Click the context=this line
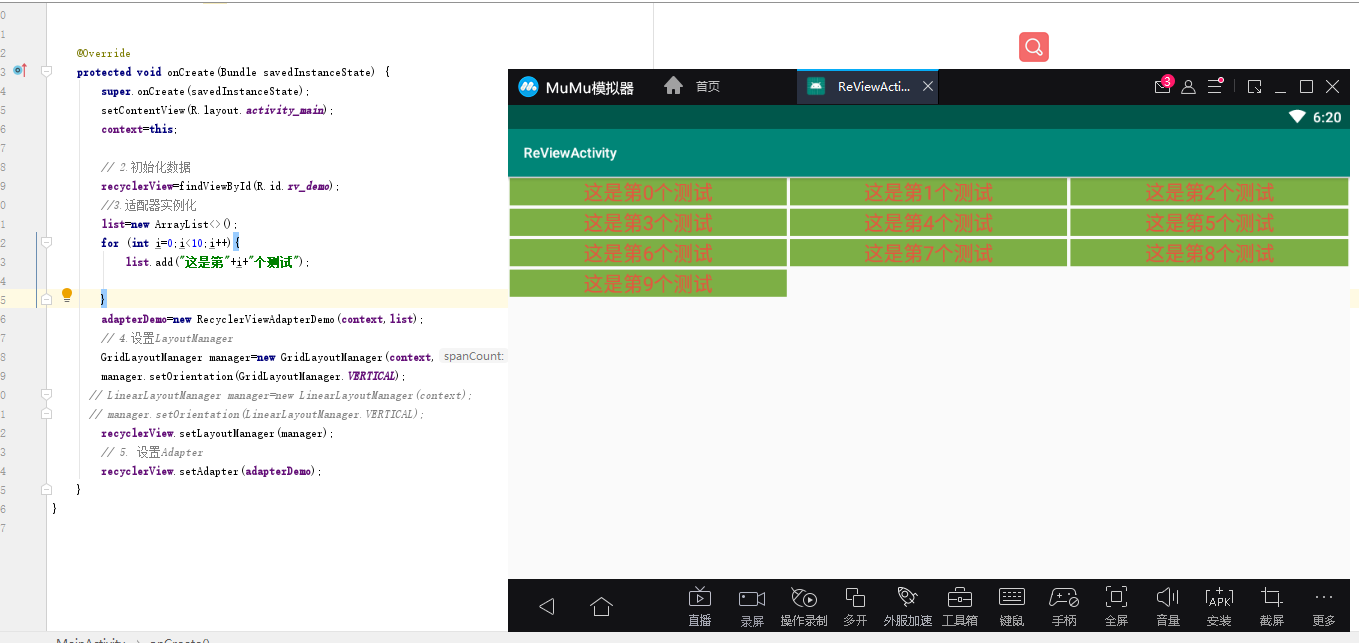 click(139, 129)
